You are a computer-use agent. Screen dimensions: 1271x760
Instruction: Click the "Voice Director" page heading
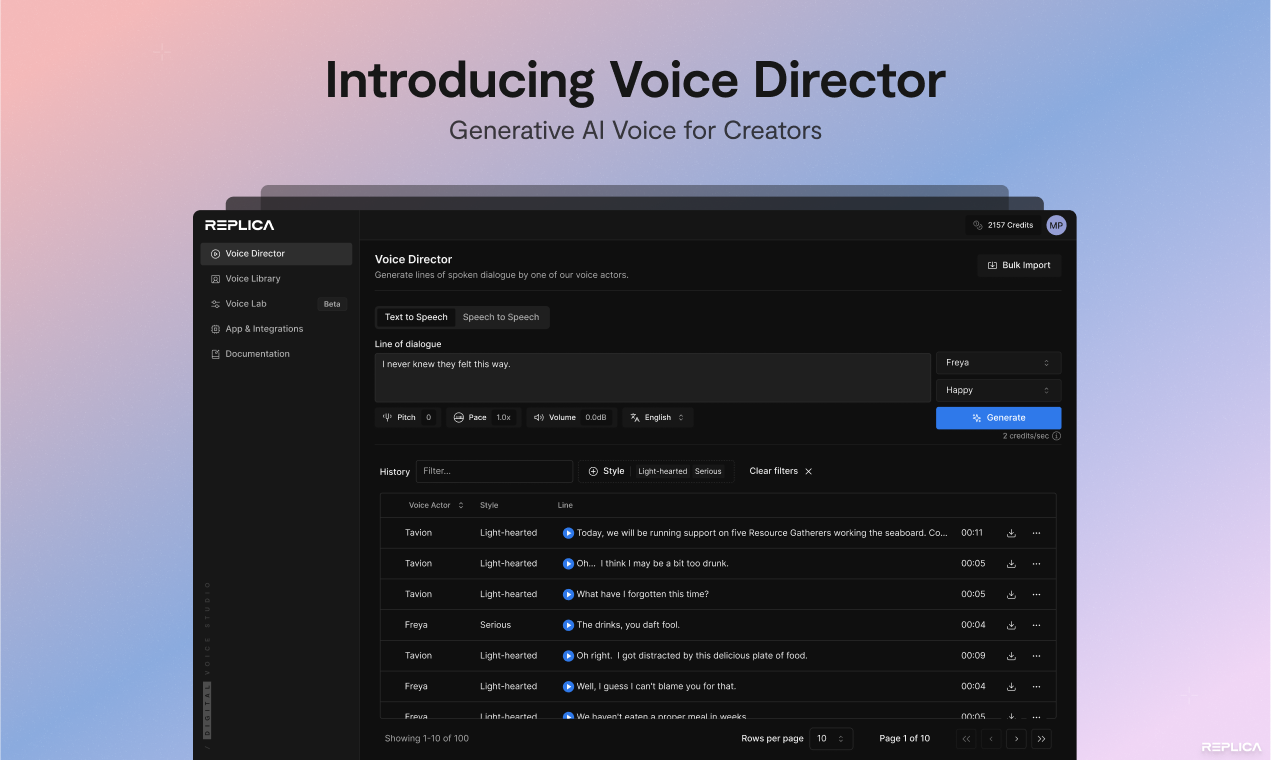413,259
